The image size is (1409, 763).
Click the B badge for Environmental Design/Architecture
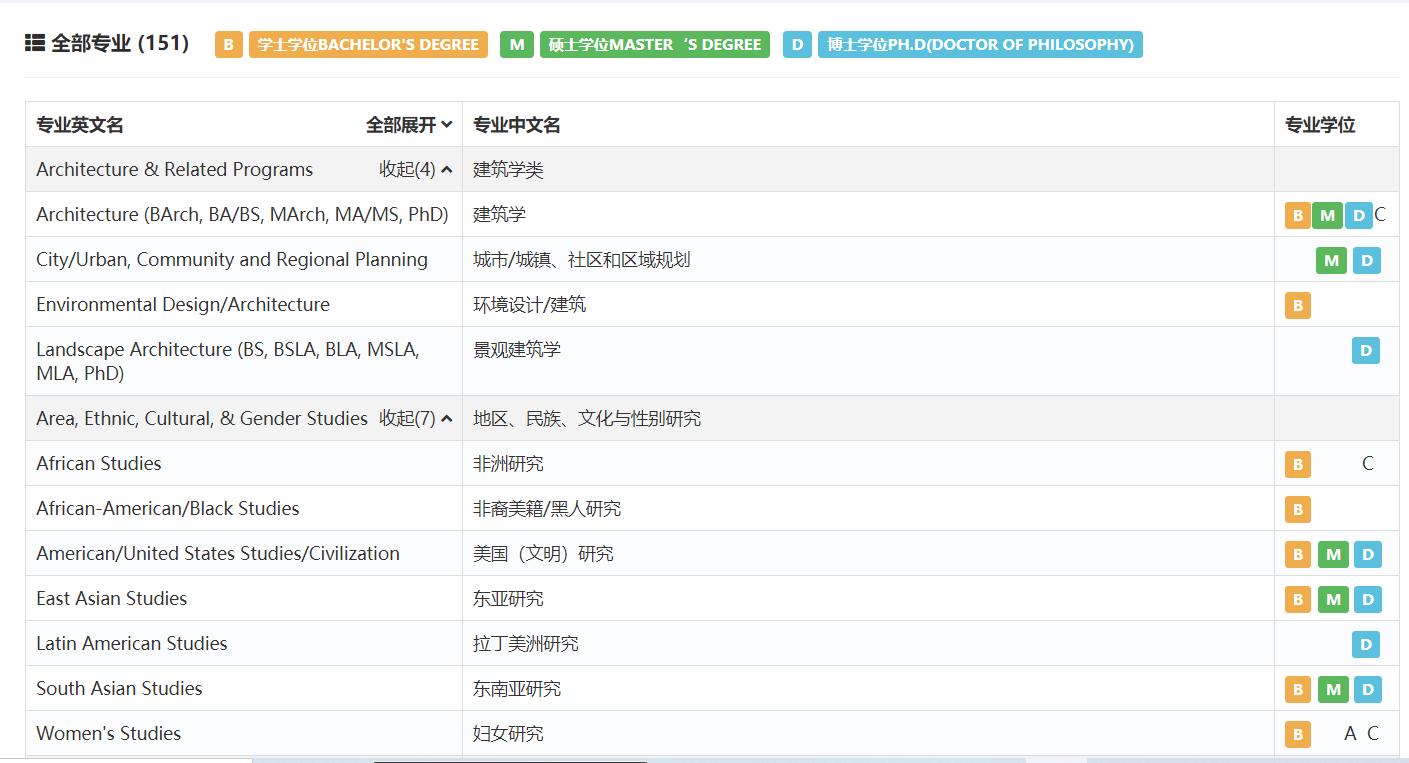click(x=1297, y=305)
